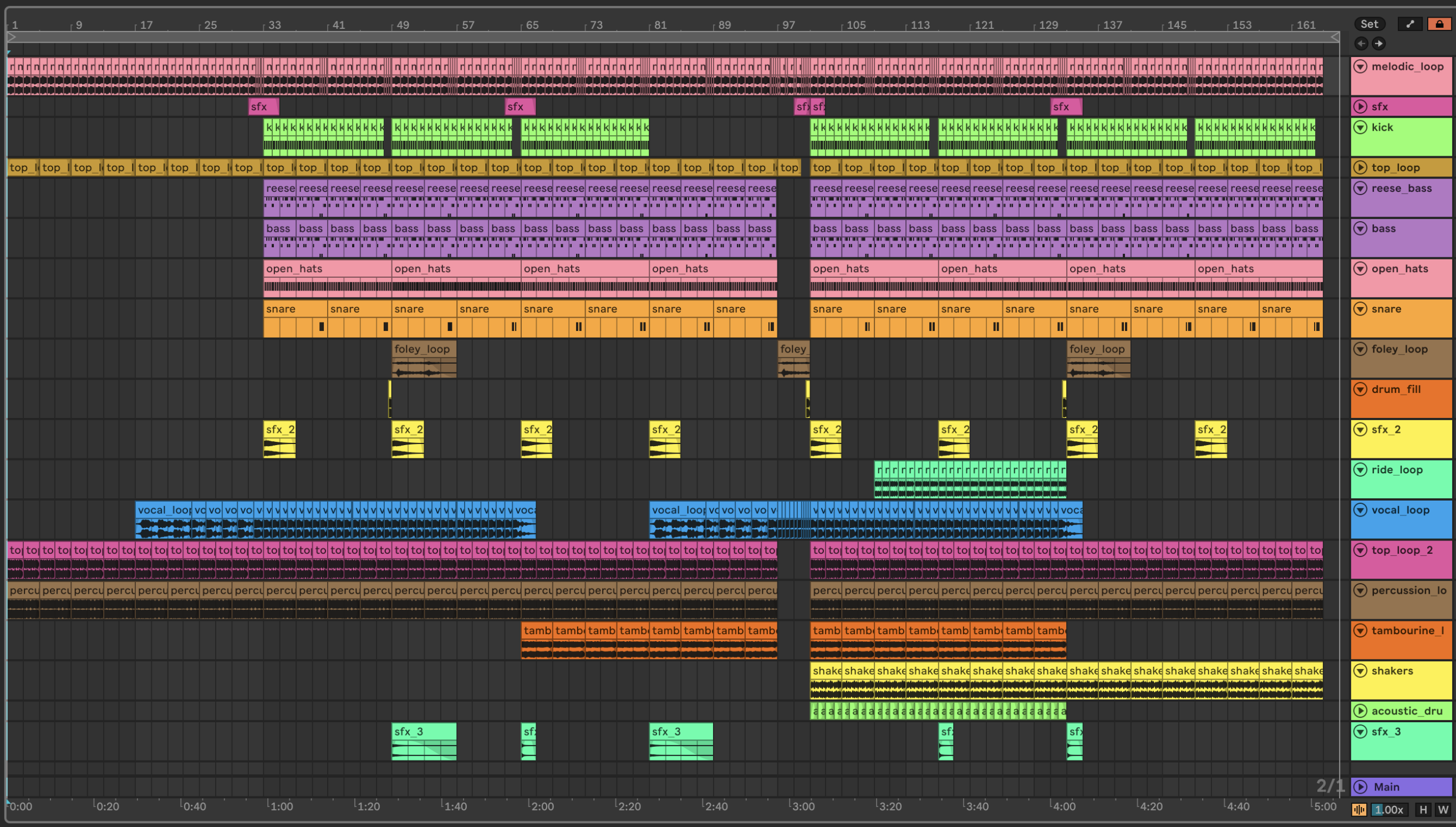Toggle the automation lock button

pyautogui.click(x=1439, y=24)
